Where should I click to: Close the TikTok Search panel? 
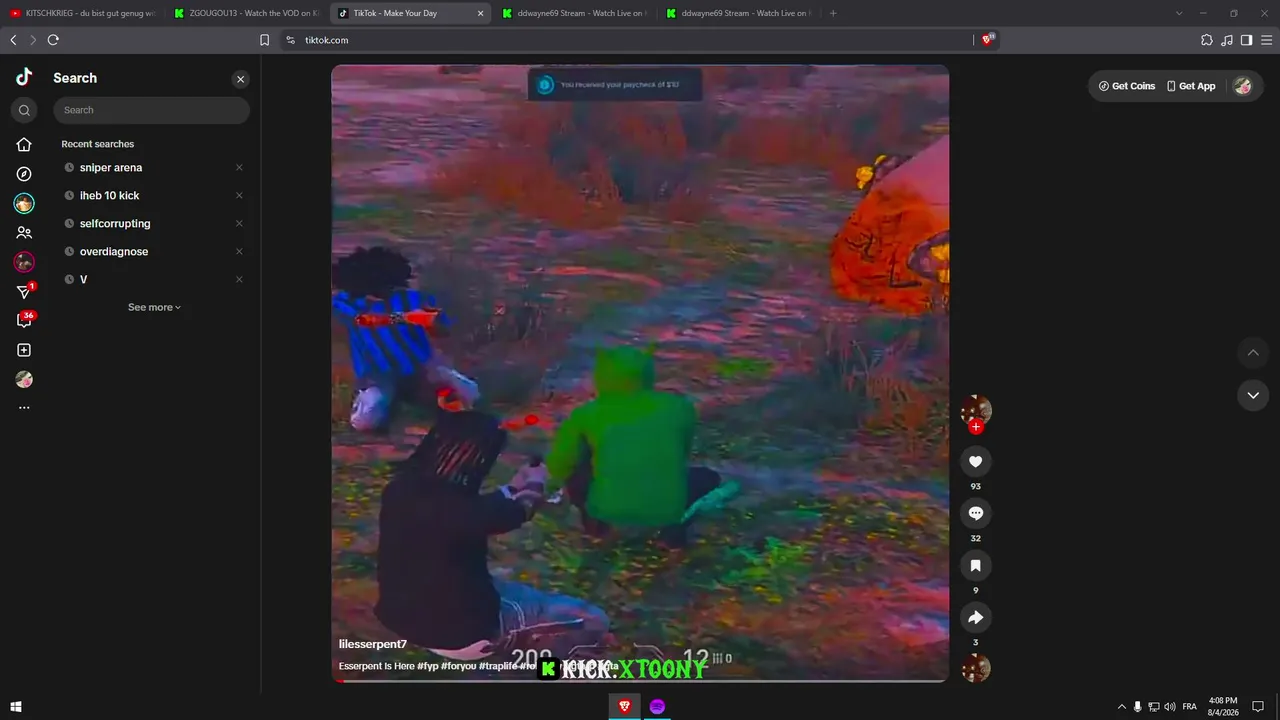pos(240,79)
